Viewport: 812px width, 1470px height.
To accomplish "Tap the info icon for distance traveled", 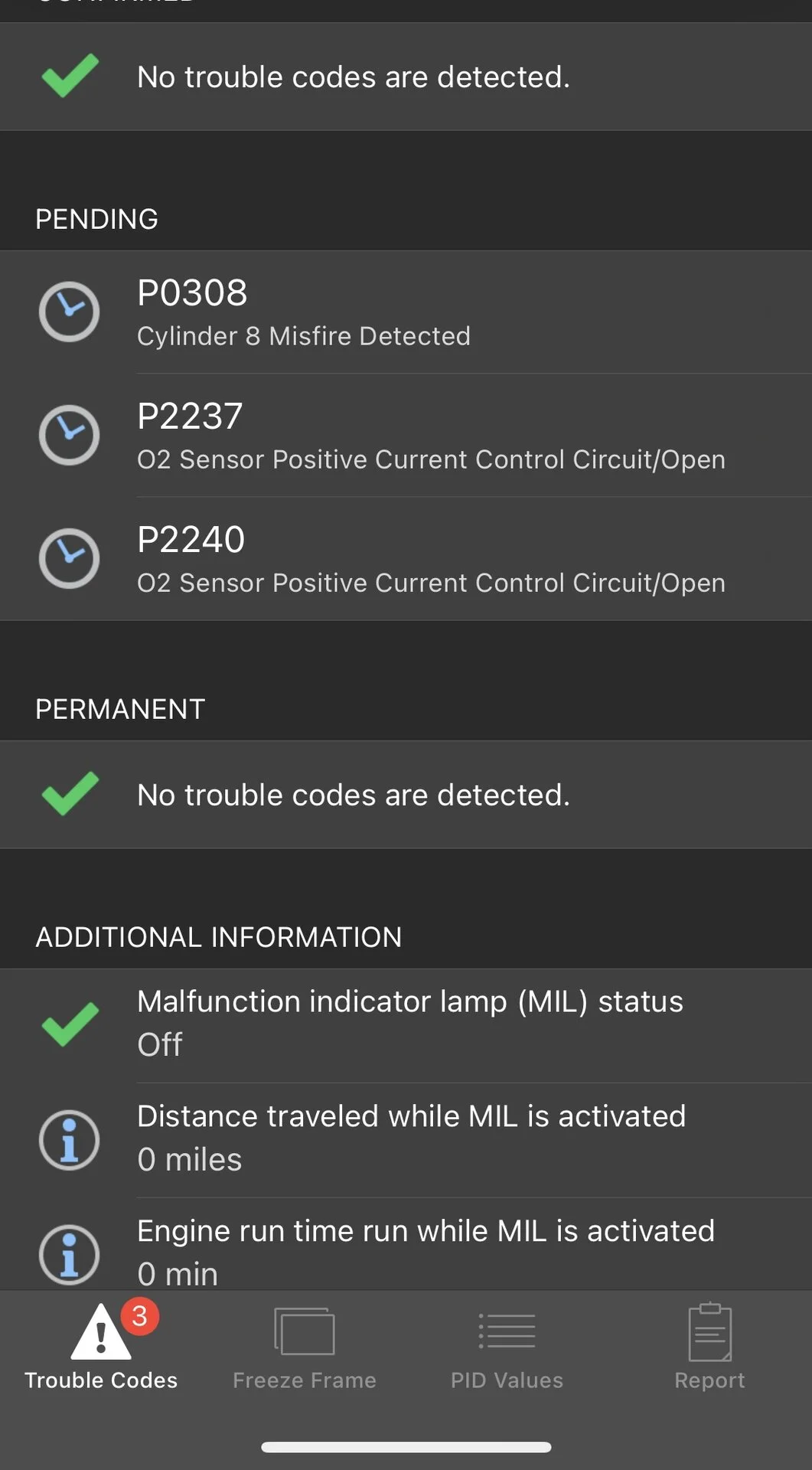I will point(69,1140).
